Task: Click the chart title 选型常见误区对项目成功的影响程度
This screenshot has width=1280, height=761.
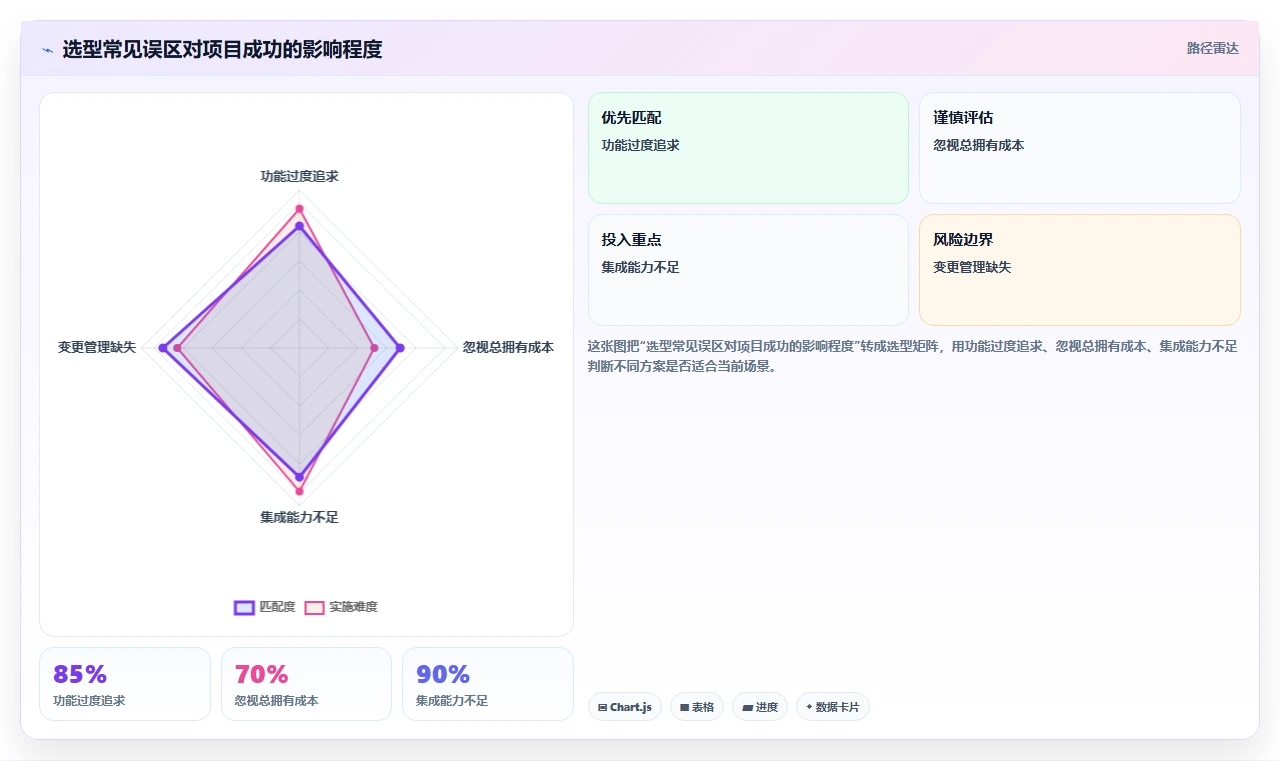Action: click(222, 49)
